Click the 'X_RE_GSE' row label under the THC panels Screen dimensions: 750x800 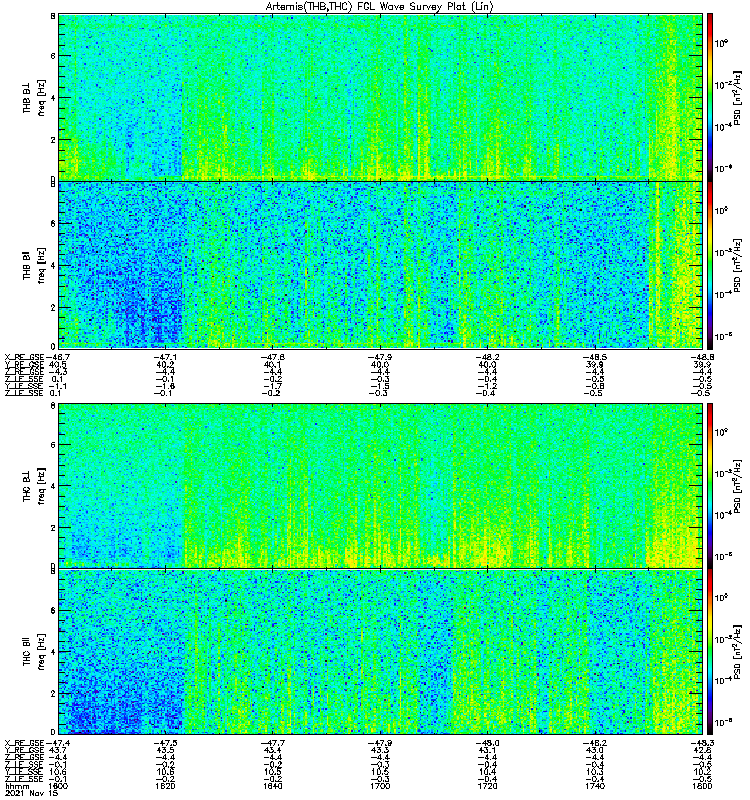24,743
